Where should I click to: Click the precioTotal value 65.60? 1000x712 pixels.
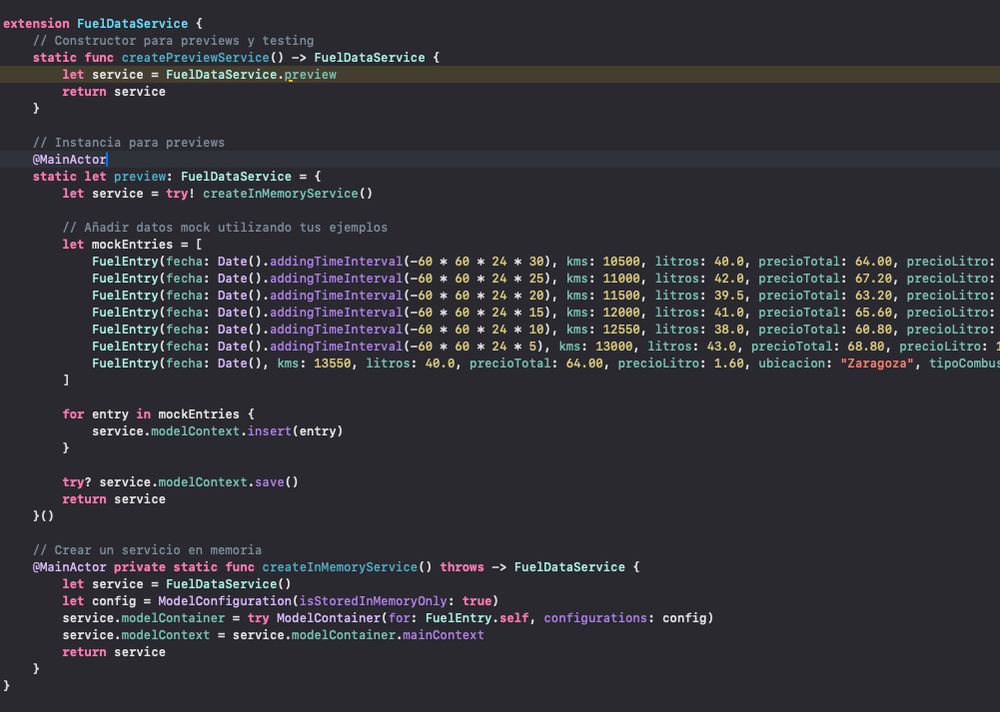tap(874, 313)
